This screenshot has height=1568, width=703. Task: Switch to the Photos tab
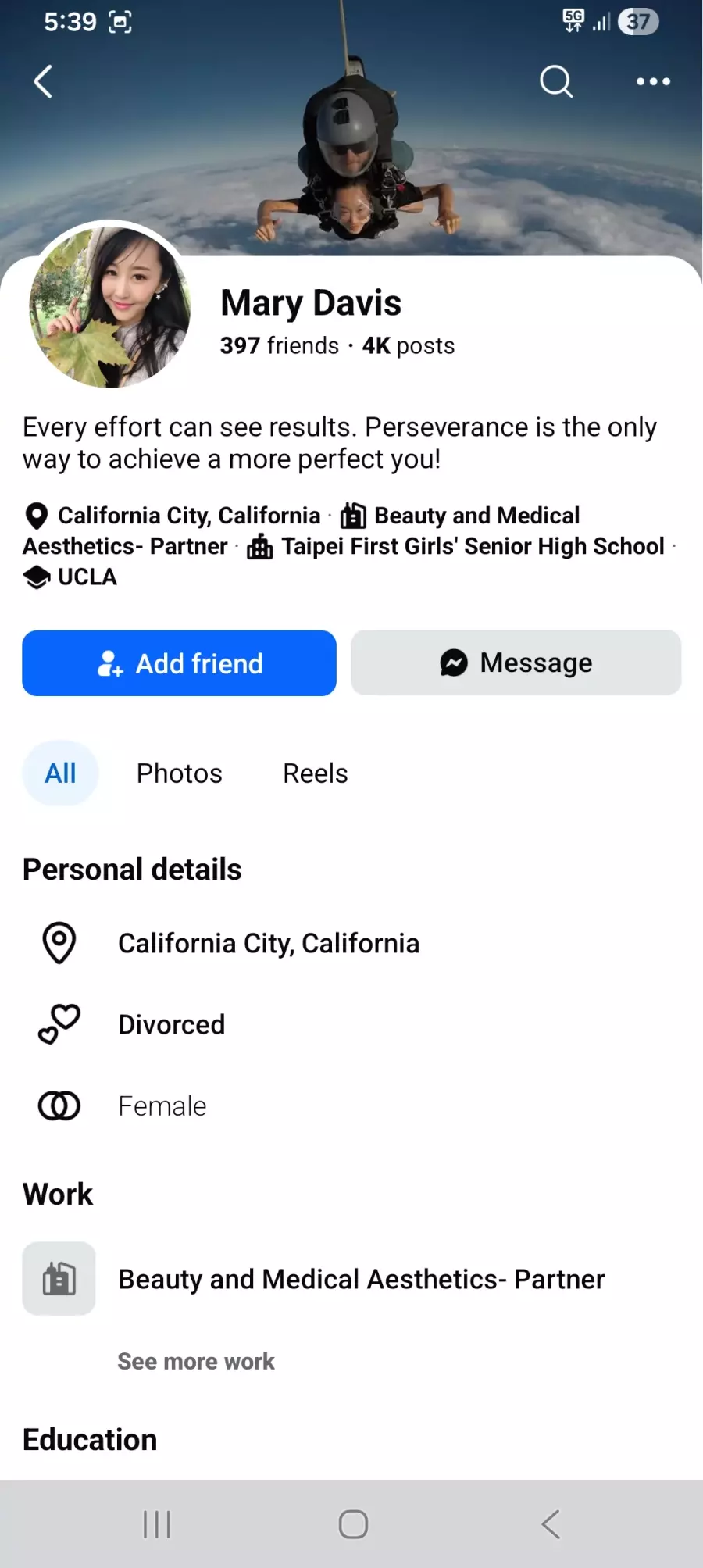click(x=179, y=773)
